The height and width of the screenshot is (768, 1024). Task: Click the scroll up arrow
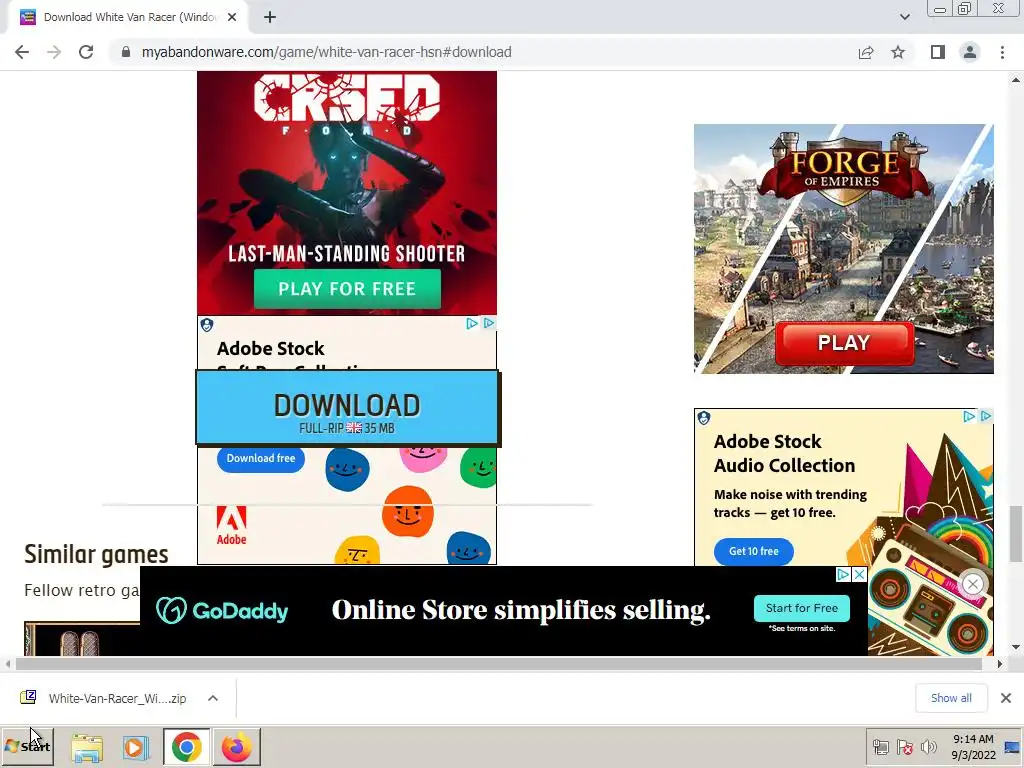click(1016, 80)
